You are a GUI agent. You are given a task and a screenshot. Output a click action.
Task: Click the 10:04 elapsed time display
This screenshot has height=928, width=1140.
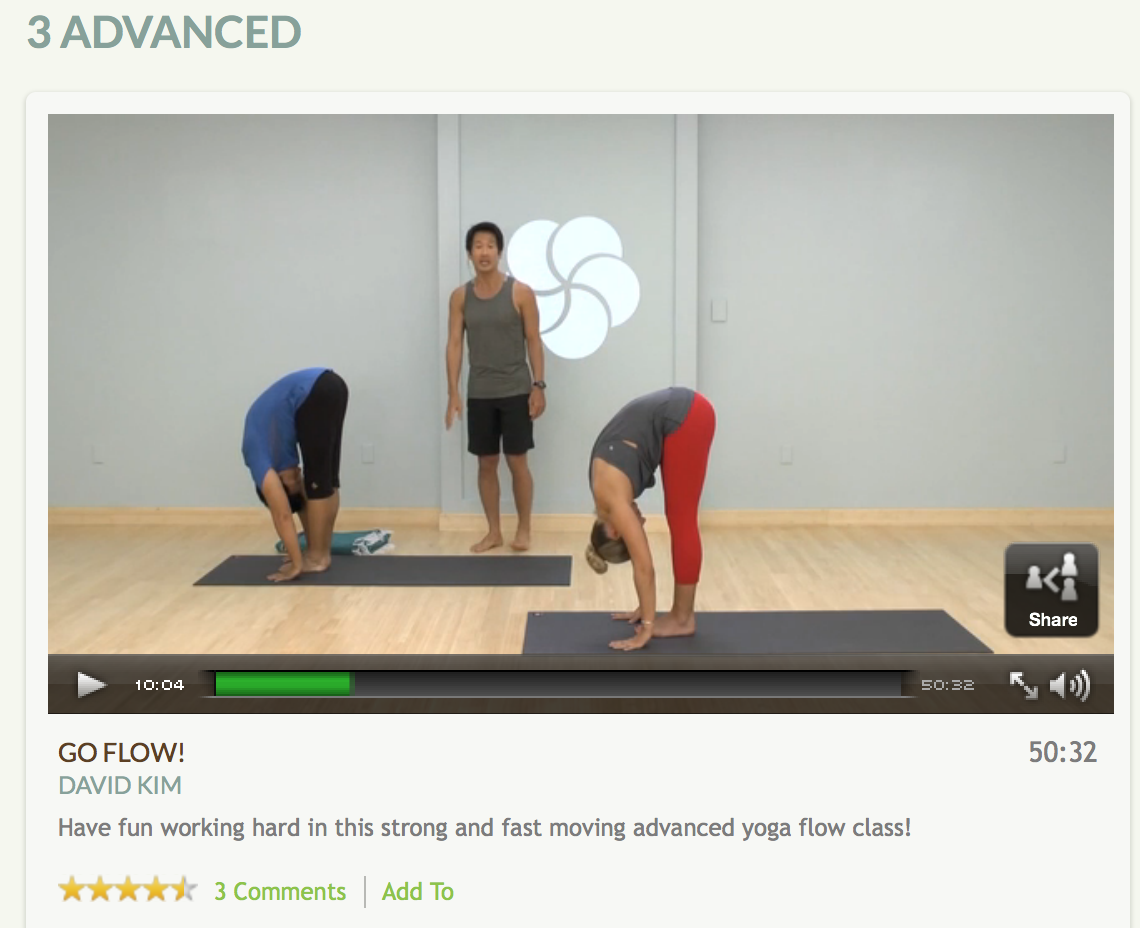click(x=159, y=685)
